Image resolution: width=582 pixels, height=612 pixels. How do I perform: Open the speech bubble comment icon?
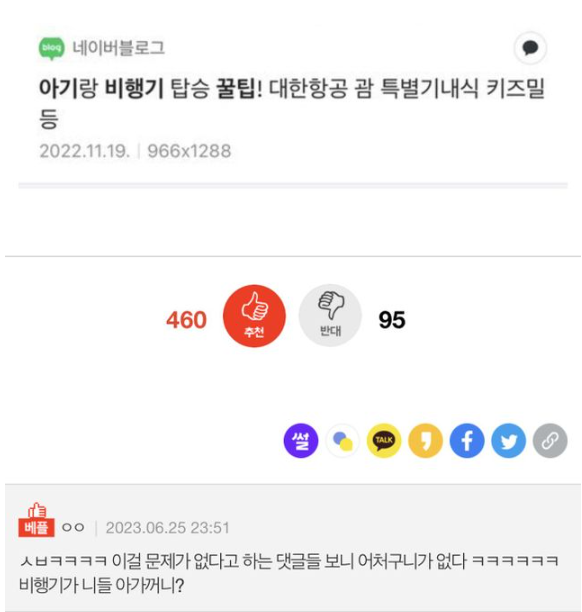click(530, 48)
